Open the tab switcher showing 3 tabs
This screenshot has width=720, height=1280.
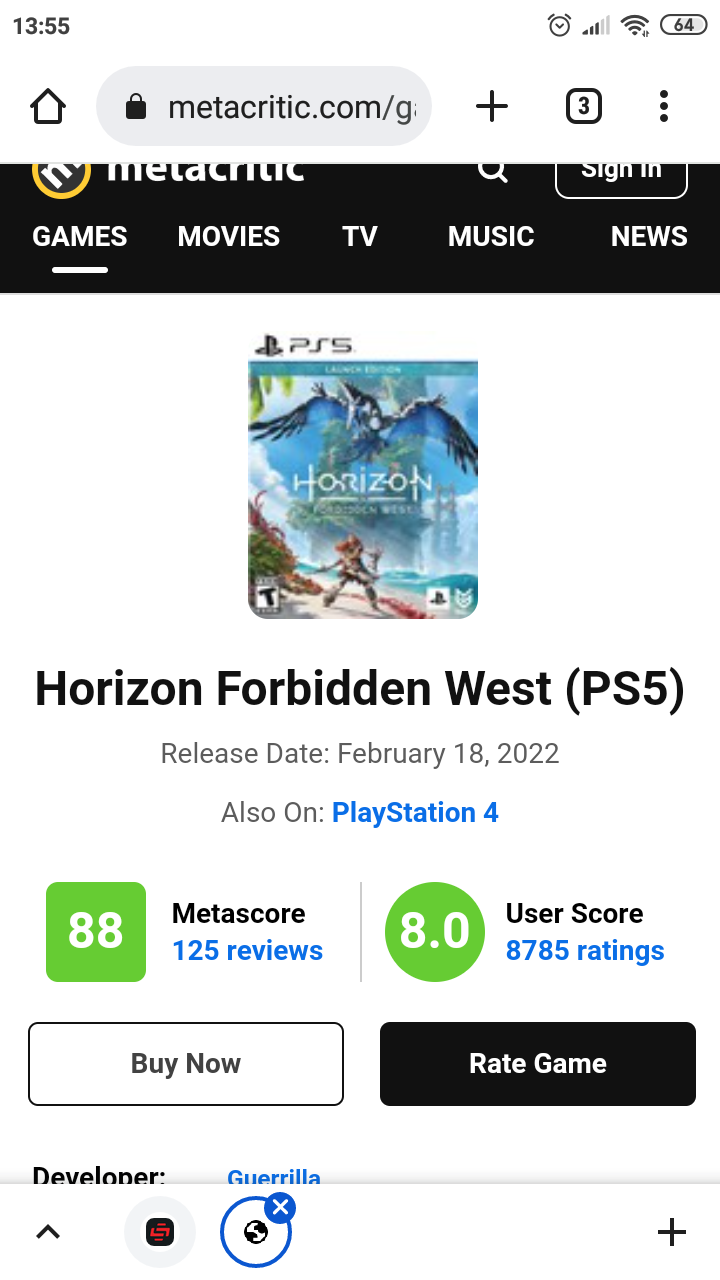584,106
